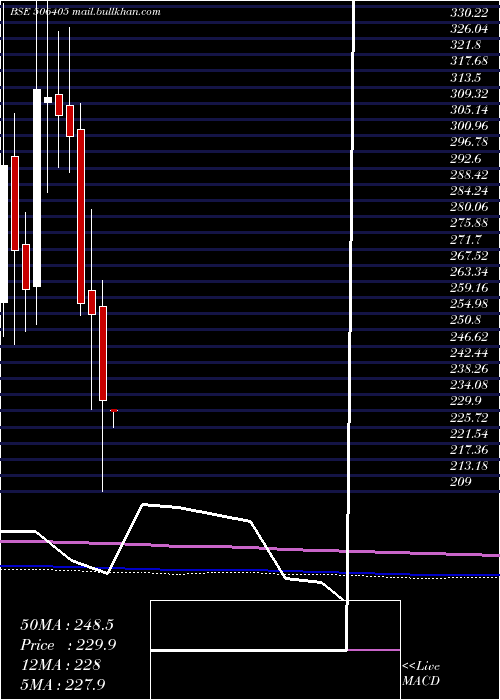Select the 321.8 price axis label

click(x=465, y=46)
